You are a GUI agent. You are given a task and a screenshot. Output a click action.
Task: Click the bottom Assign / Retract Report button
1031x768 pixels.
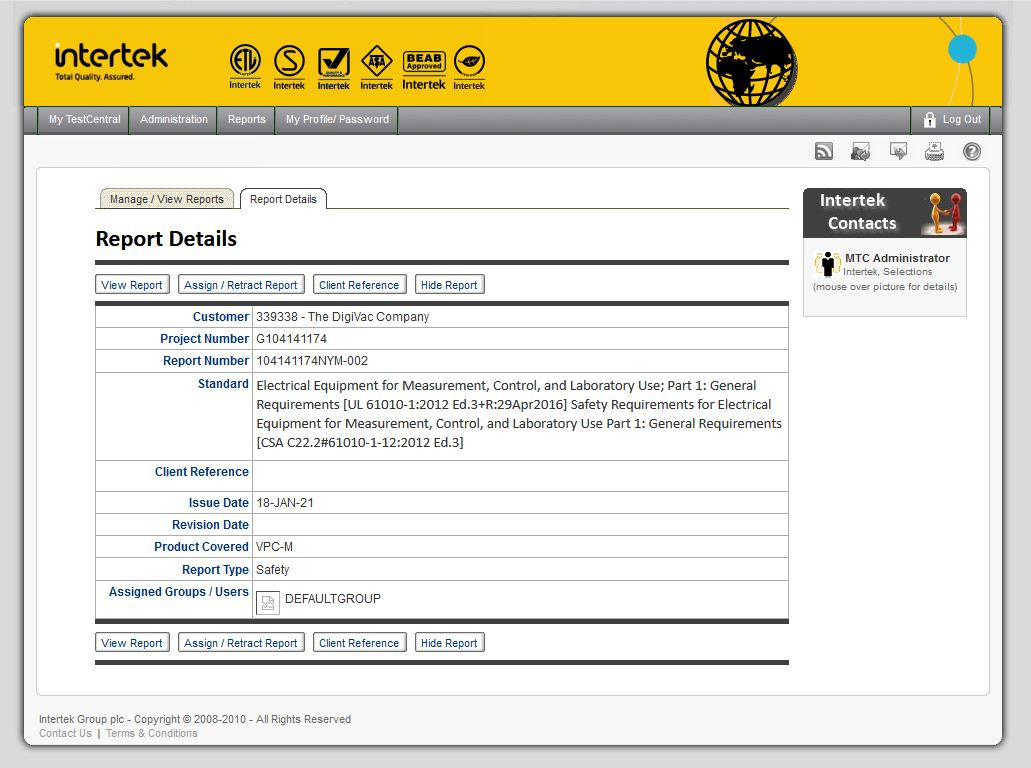241,642
